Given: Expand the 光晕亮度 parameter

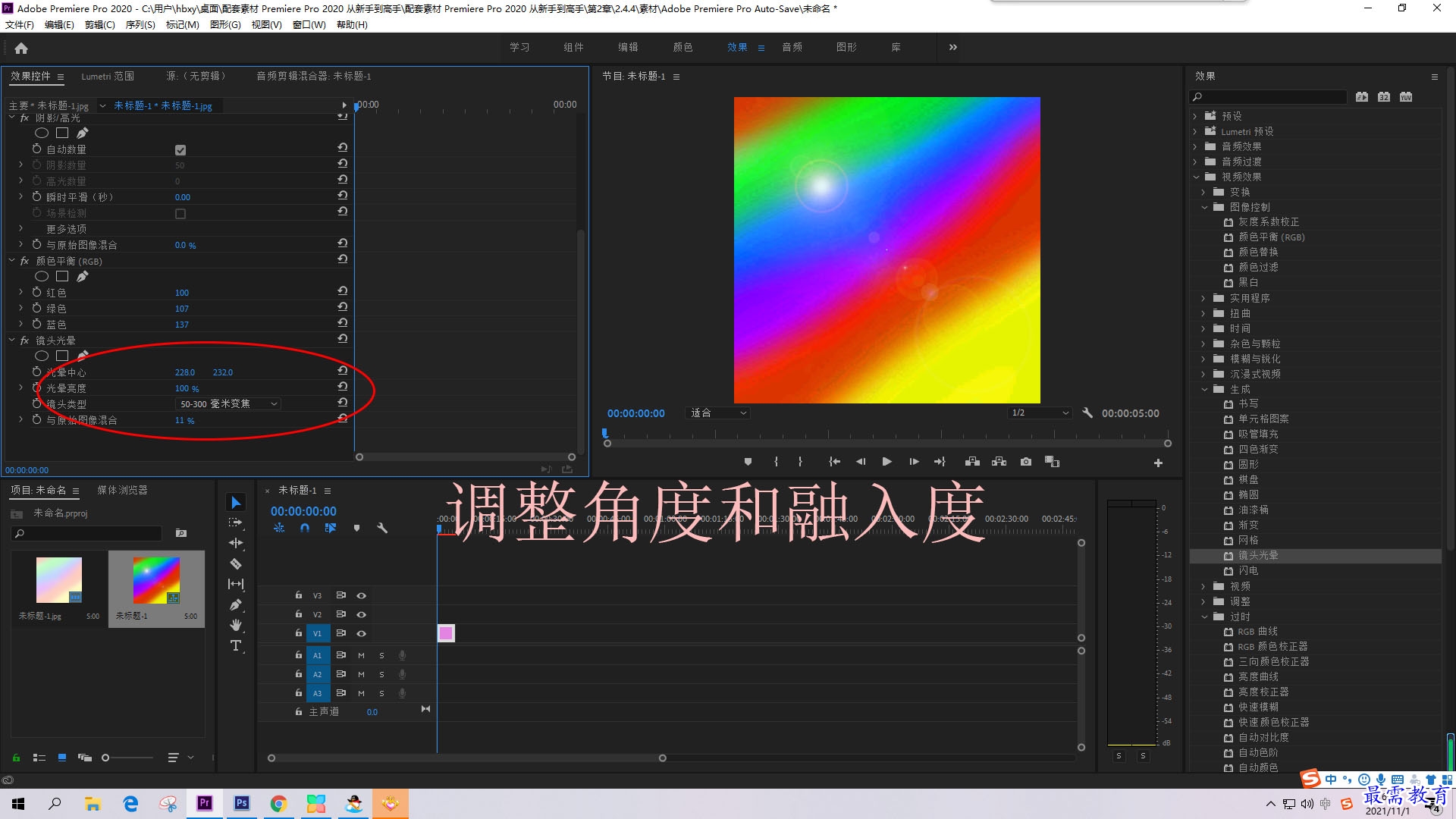Looking at the screenshot, I should [x=21, y=388].
